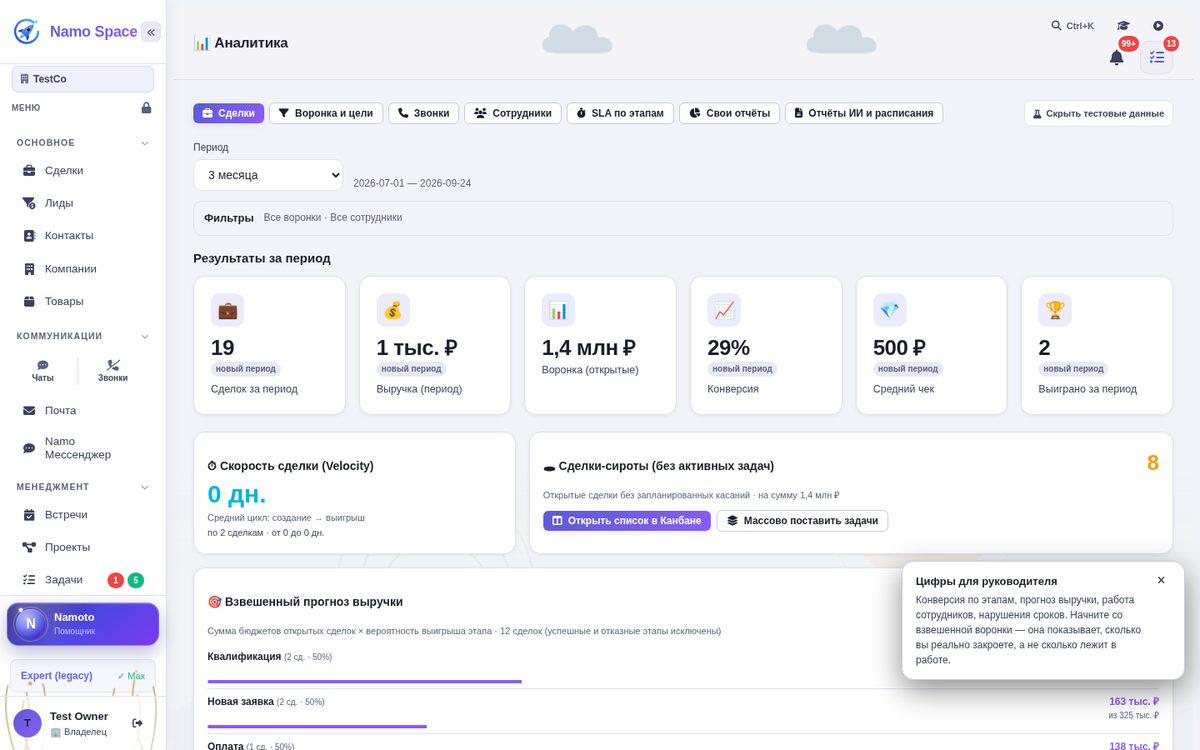Select the Сделки analytics tab
Screen dimensions: 1200x750
coord(229,113)
